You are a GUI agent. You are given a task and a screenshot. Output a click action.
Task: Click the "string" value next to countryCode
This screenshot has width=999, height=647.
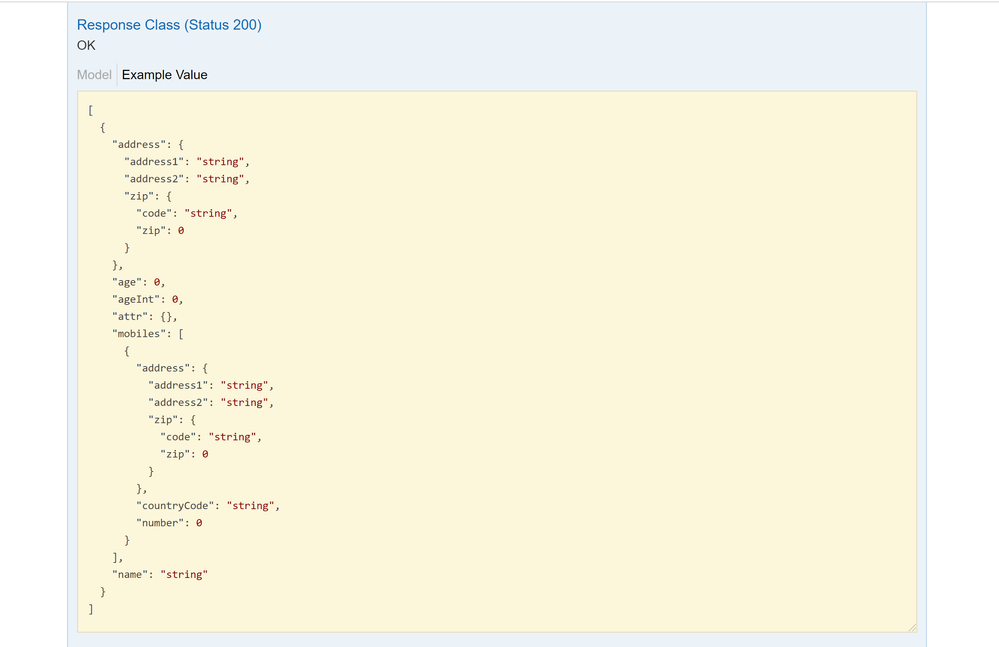pos(252,506)
